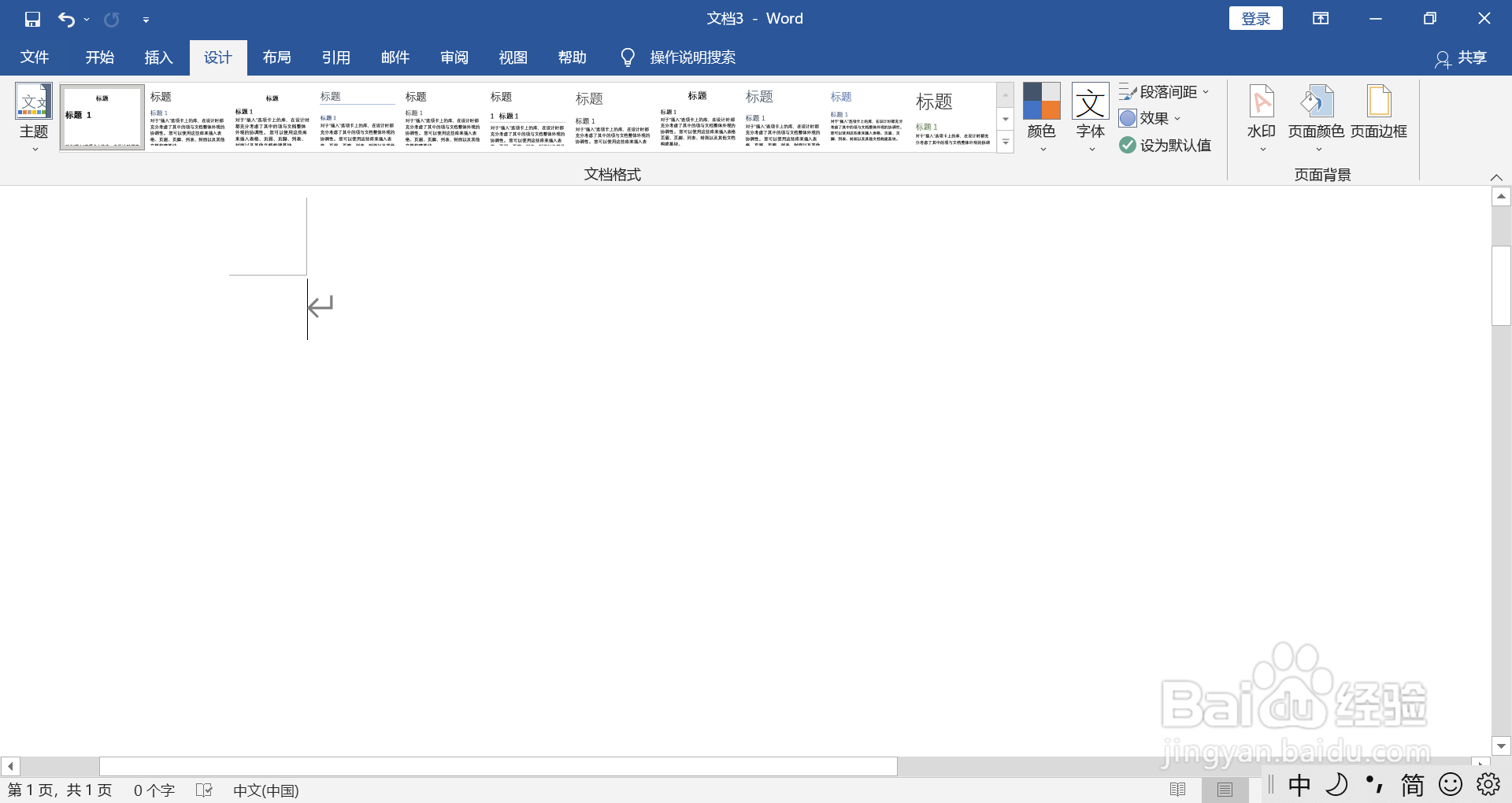This screenshot has height=803, width=1512.
Task: Open the Themes (主题) gallery
Action: pos(34,117)
